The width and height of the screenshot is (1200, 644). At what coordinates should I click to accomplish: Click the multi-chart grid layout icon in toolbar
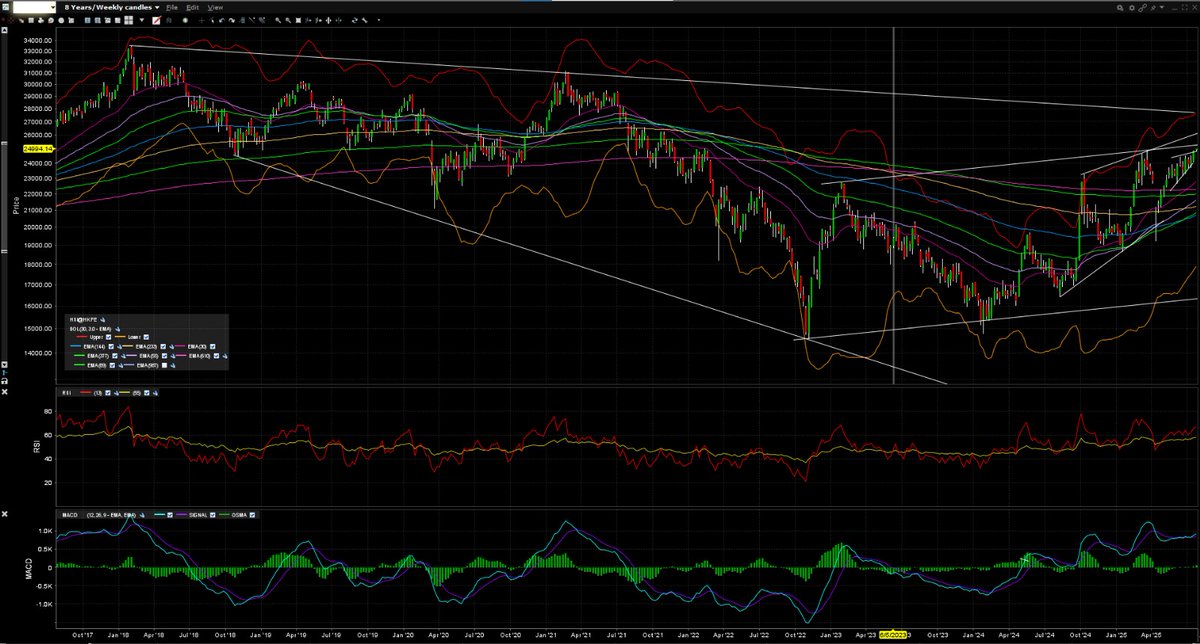(x=128, y=20)
